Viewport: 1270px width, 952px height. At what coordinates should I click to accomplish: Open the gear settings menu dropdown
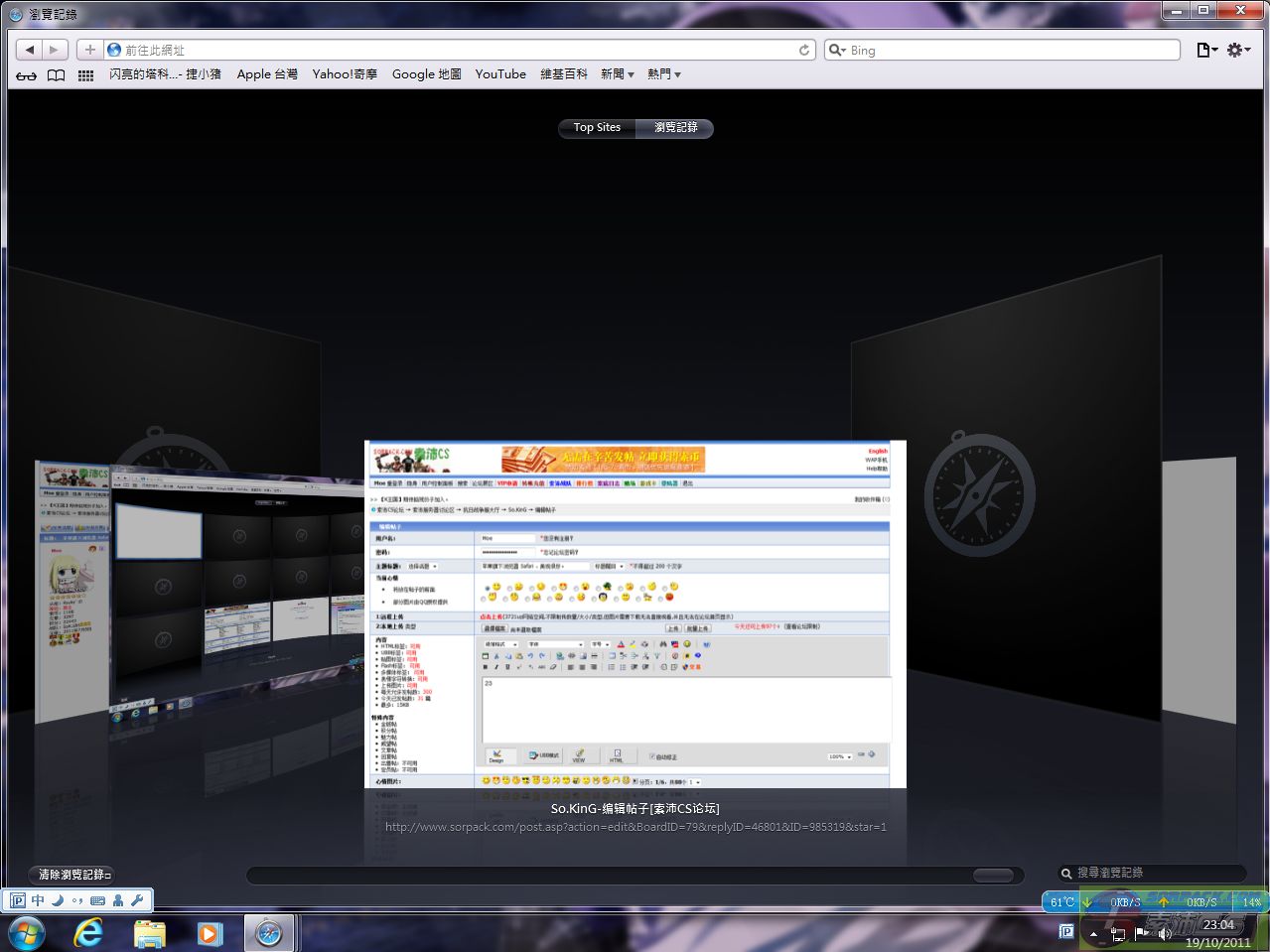[x=1237, y=50]
